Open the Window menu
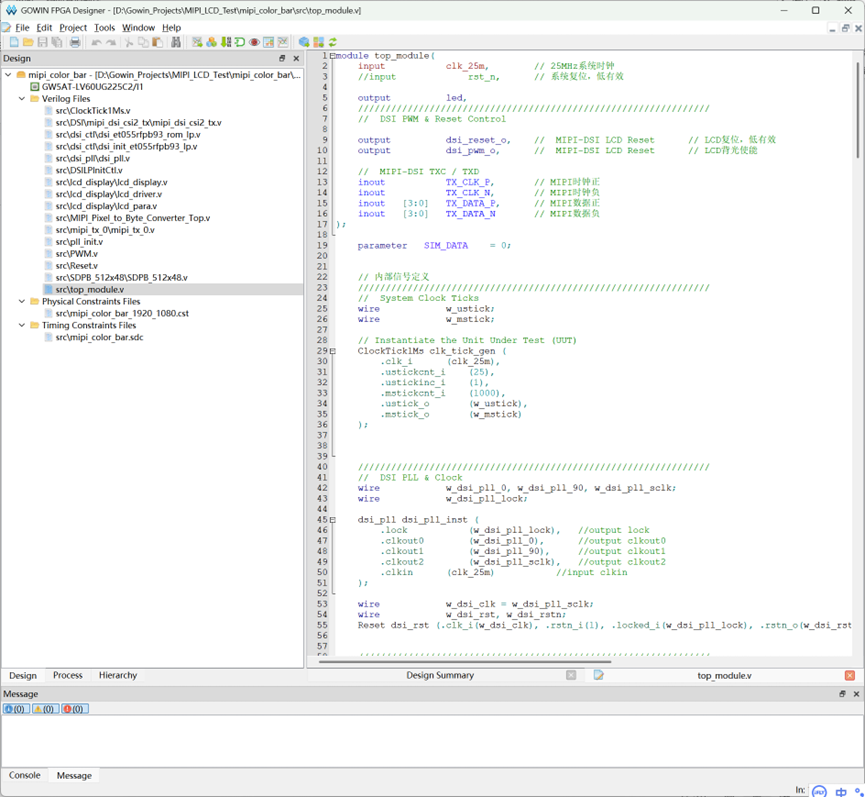 [x=138, y=28]
